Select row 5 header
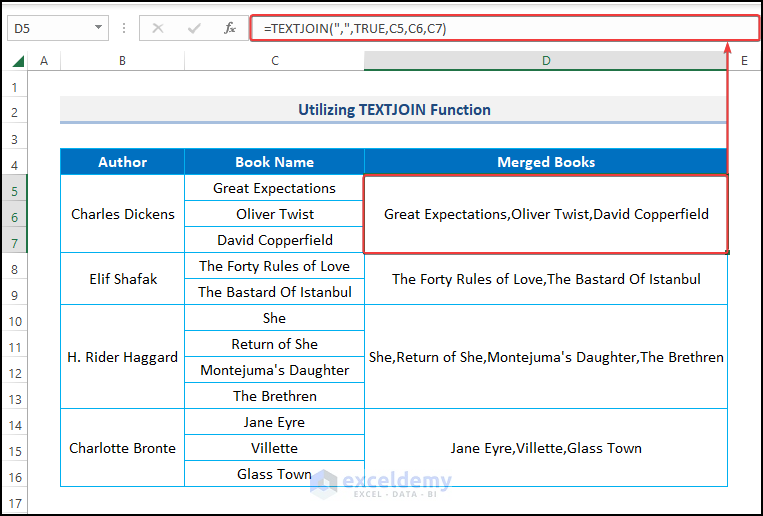763x516 pixels. (15, 188)
